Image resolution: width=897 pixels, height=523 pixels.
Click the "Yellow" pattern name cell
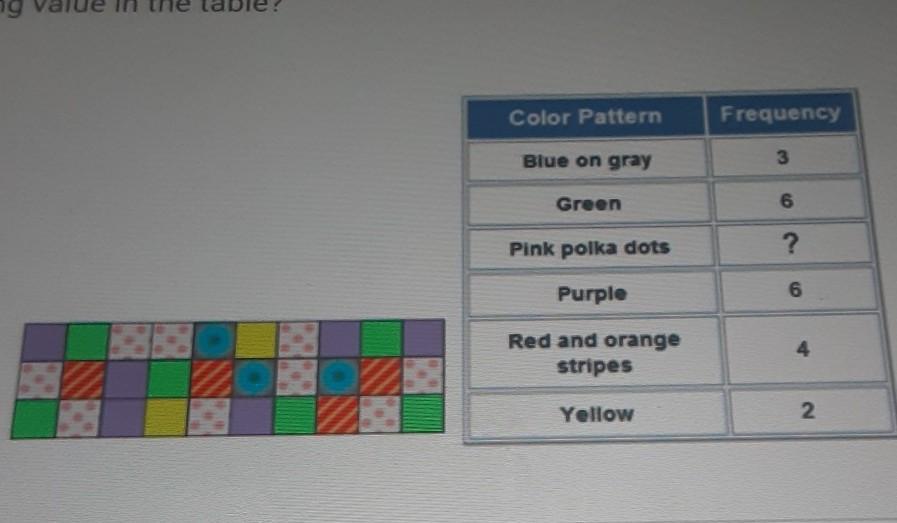pyautogui.click(x=597, y=413)
